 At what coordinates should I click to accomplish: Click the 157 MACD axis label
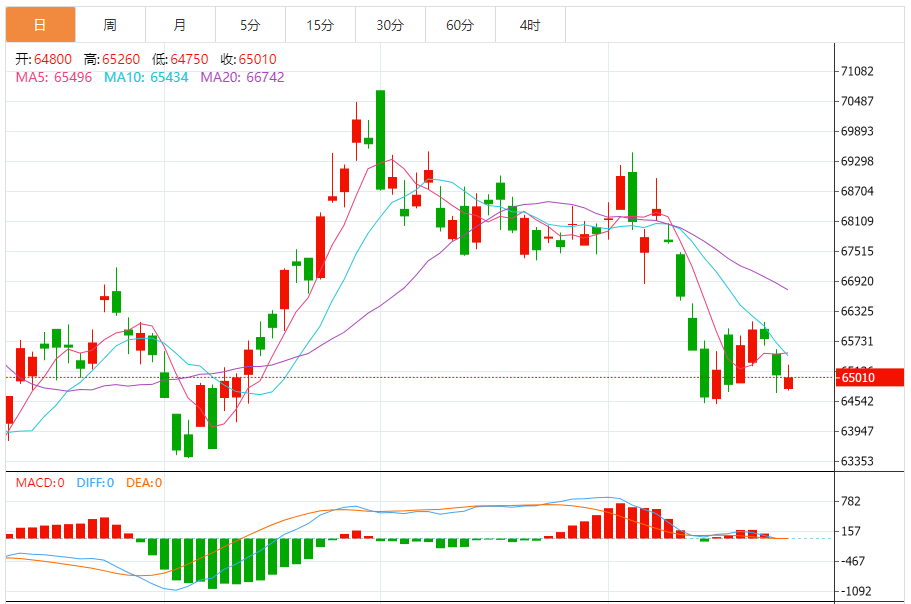[851, 531]
